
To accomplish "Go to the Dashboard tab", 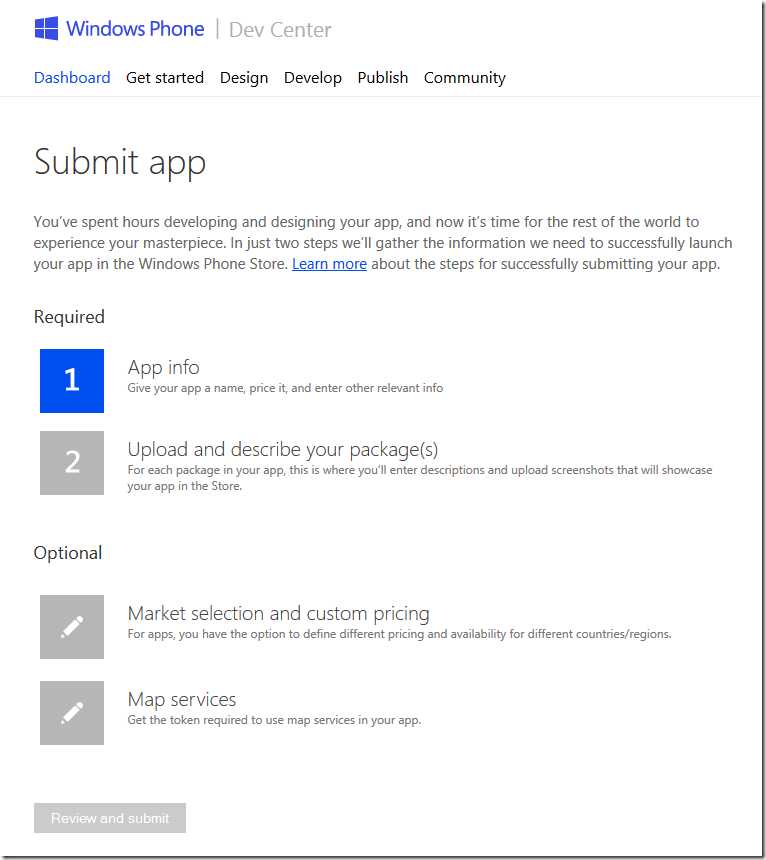I will point(72,78).
